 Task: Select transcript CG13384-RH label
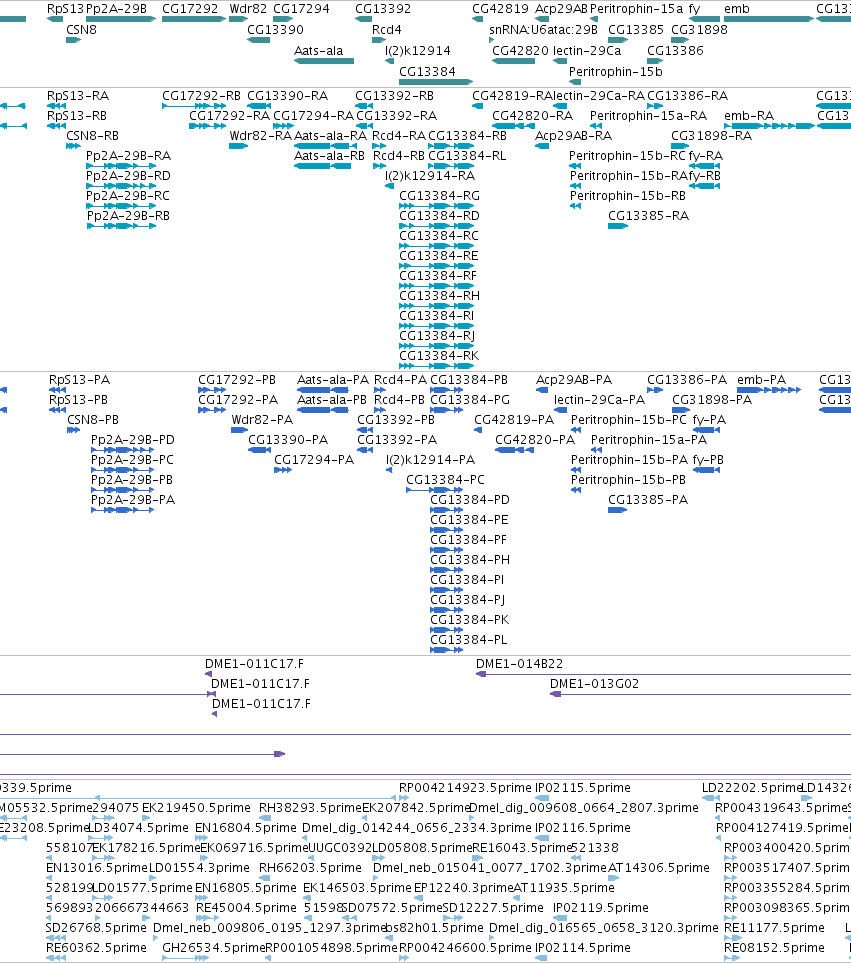440,295
